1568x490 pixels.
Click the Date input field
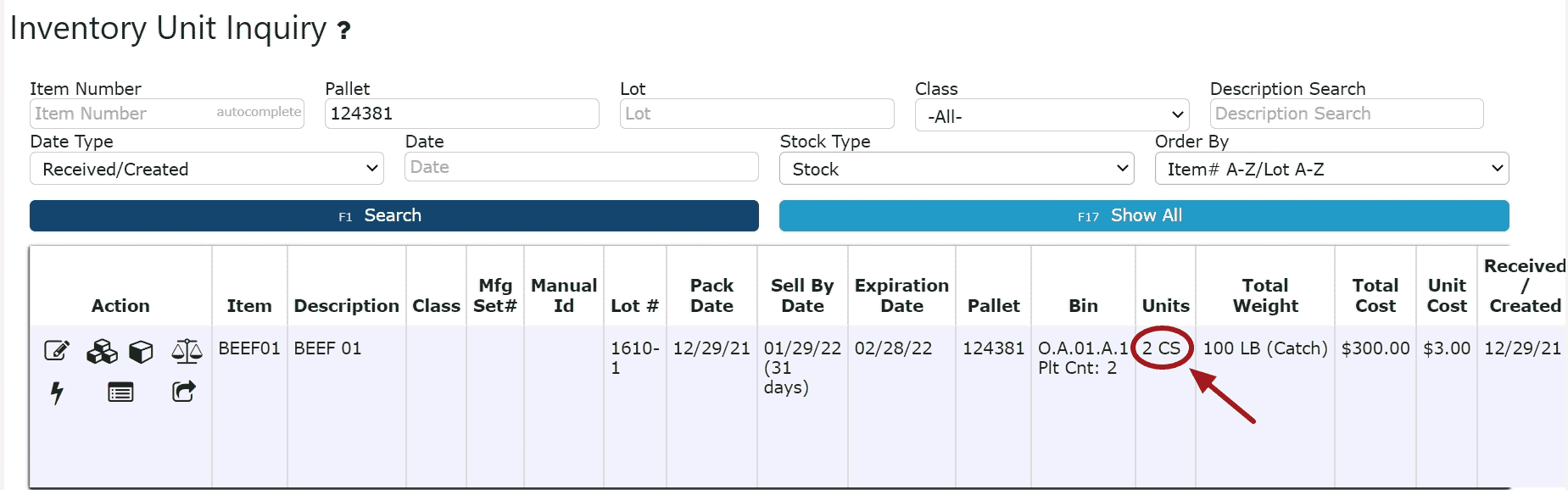coord(581,167)
